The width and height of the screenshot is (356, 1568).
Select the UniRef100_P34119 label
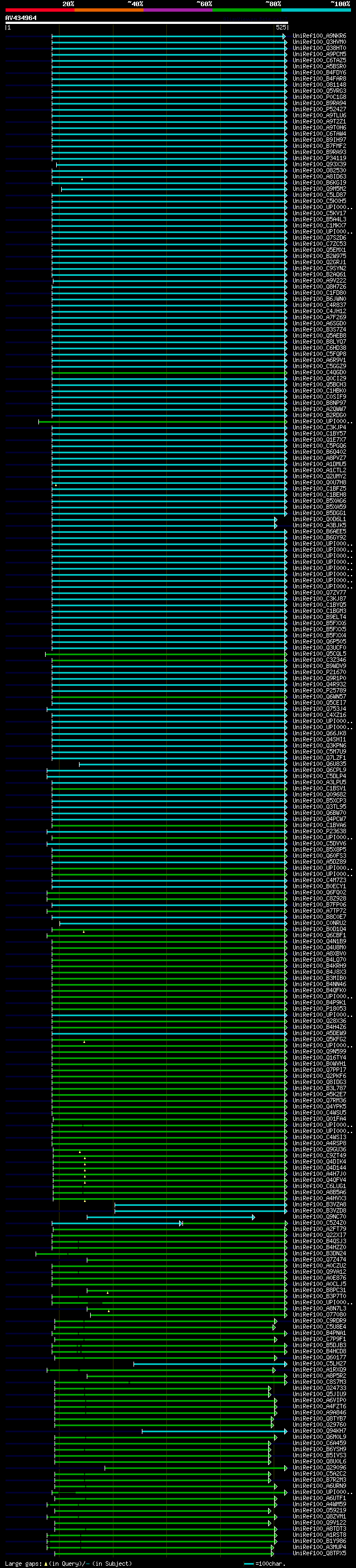[319, 159]
